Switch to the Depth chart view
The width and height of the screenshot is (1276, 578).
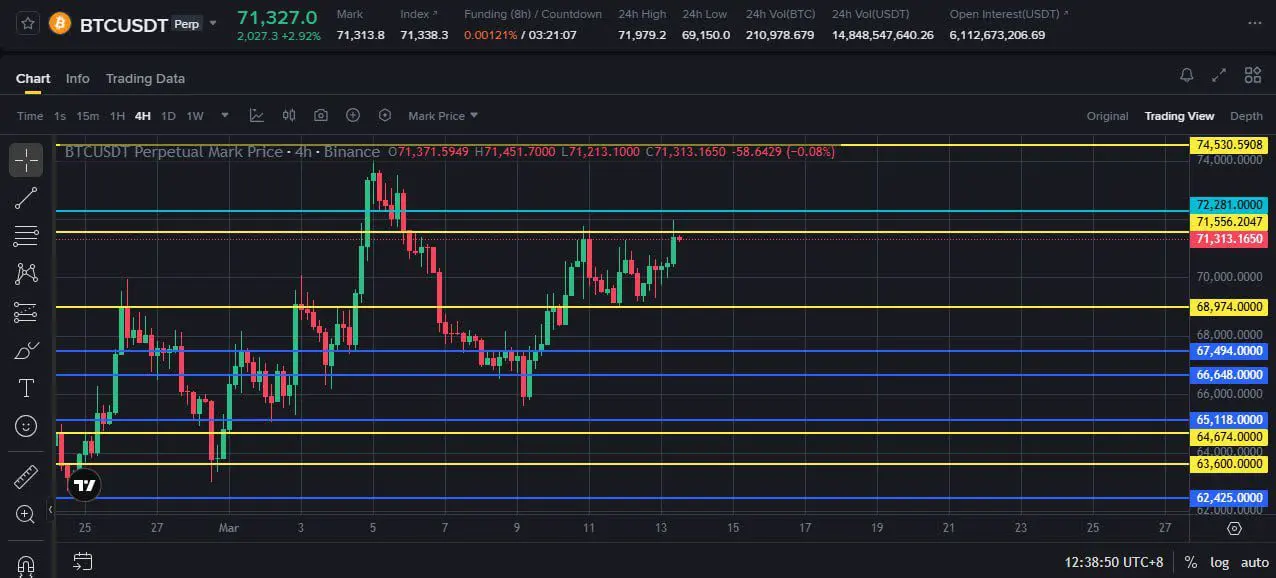[x=1246, y=116]
